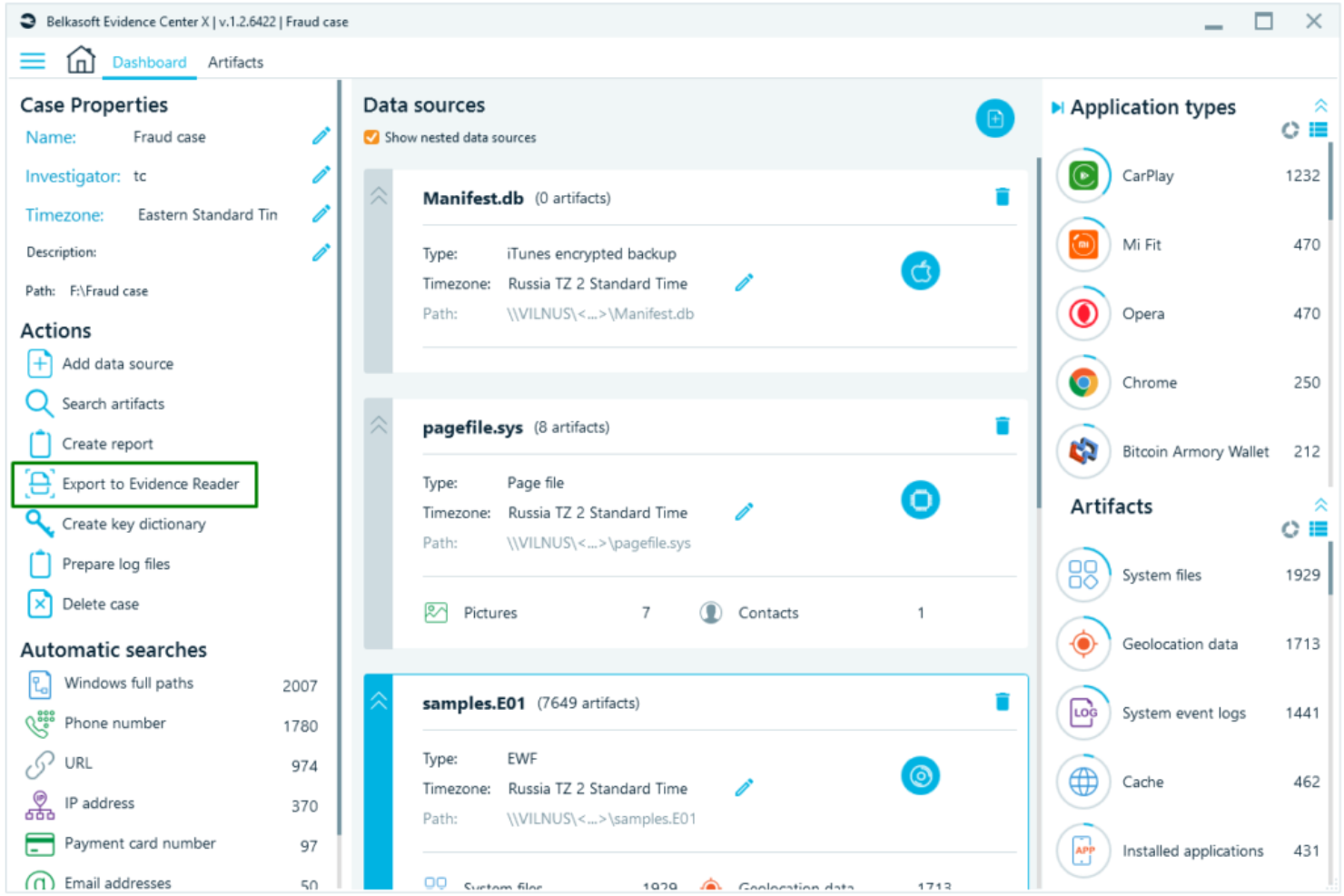Switch Application types to list view
Viewport: 1344px width, 896px height.
[1319, 131]
